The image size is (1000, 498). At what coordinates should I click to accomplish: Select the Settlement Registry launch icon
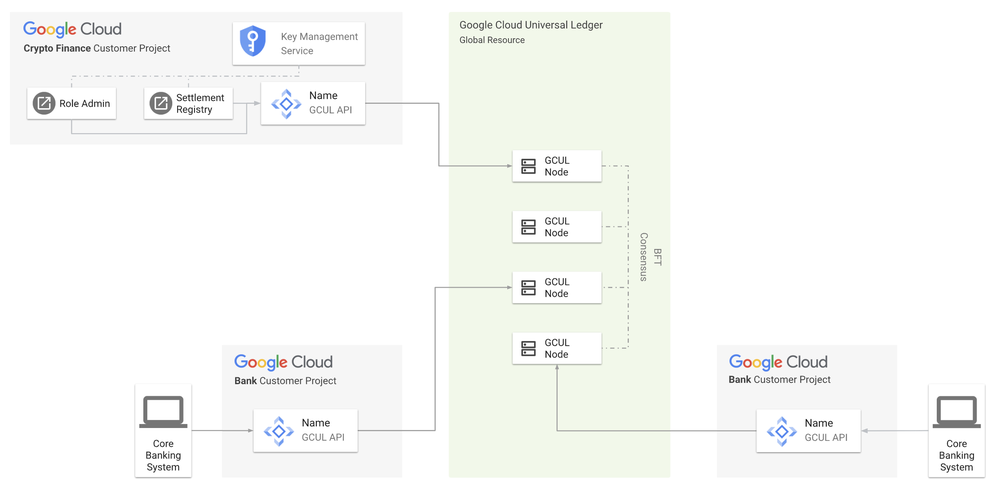click(x=160, y=103)
